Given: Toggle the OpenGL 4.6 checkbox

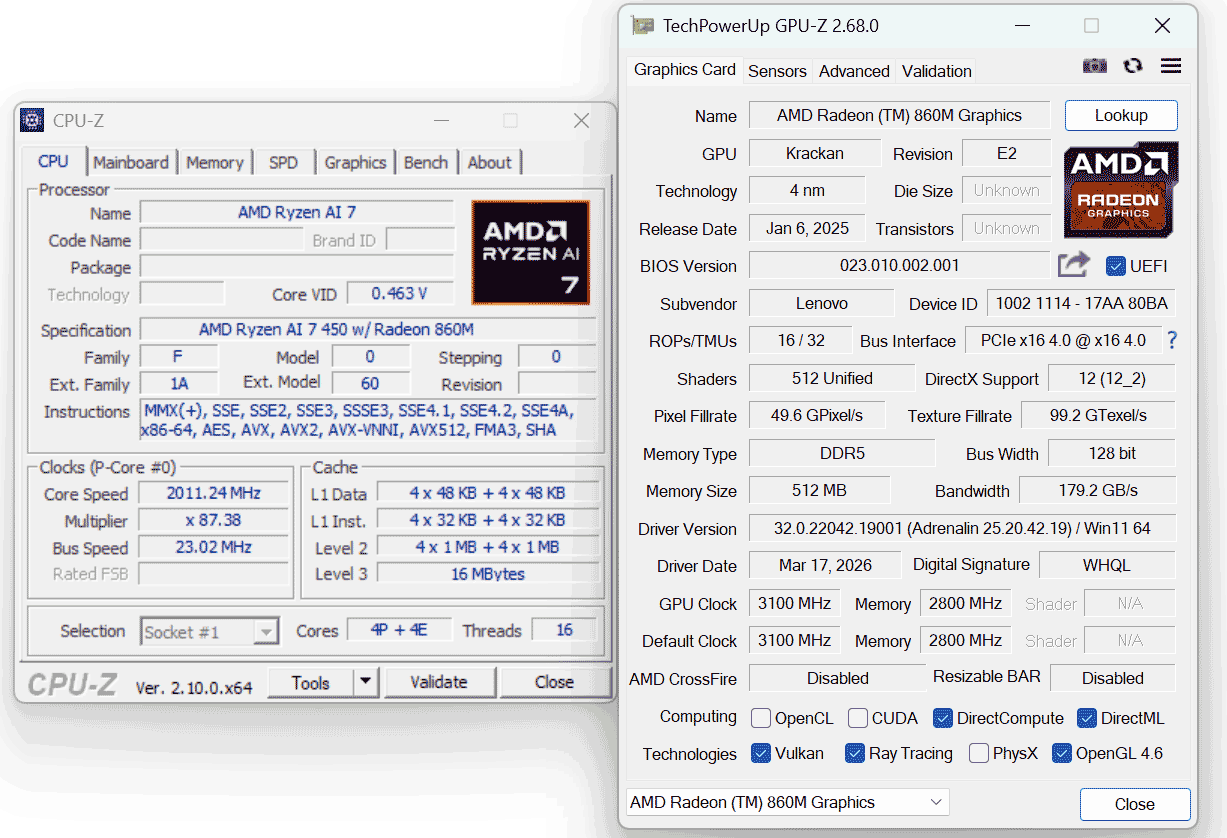Looking at the screenshot, I should 1062,753.
